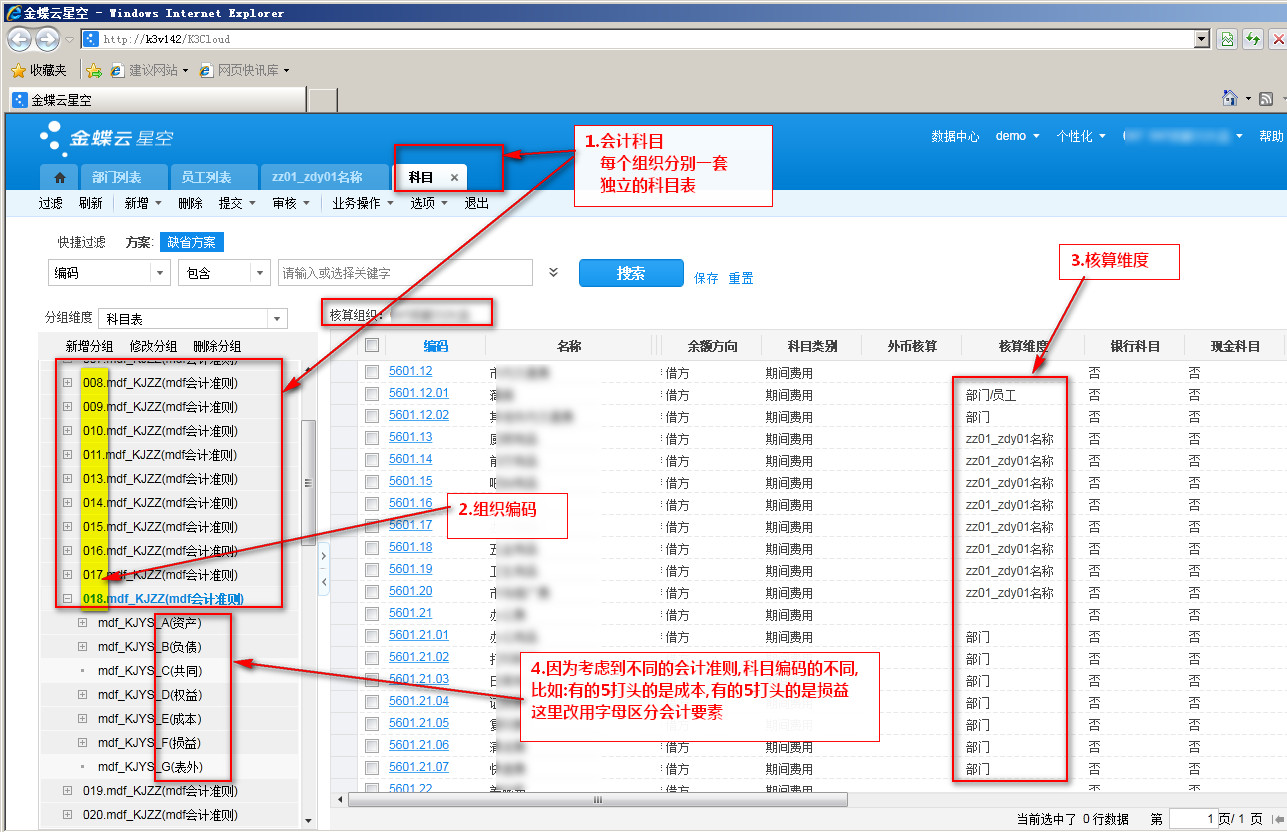This screenshot has width=1287, height=832.
Task: Click the horizontal scrollbar of the grid
Action: pos(597,800)
